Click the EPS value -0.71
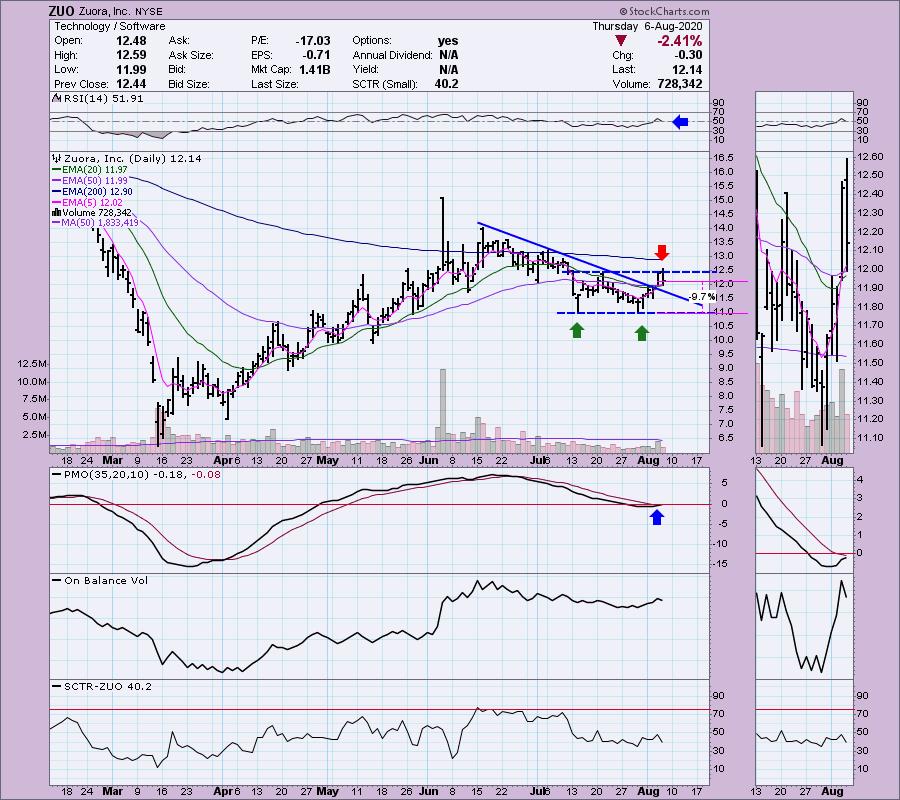 pyautogui.click(x=316, y=55)
